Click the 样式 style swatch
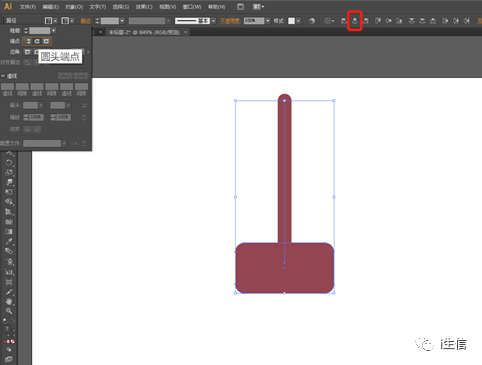The image size is (482, 365). tap(292, 21)
